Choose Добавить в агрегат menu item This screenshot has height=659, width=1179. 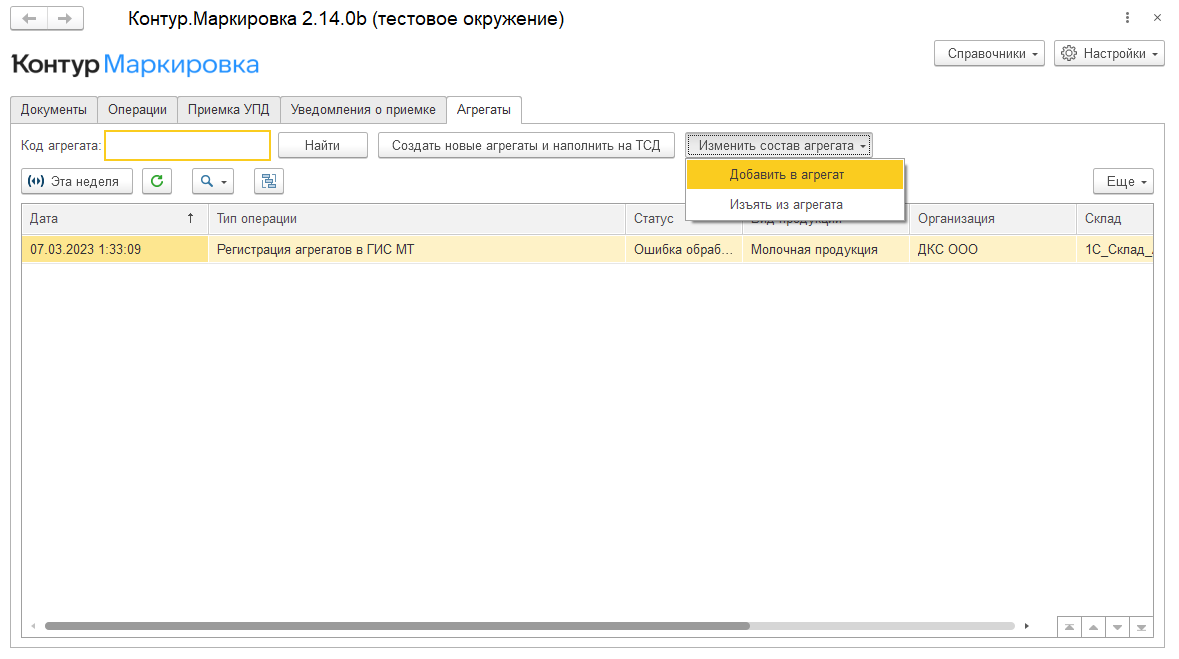[795, 175]
